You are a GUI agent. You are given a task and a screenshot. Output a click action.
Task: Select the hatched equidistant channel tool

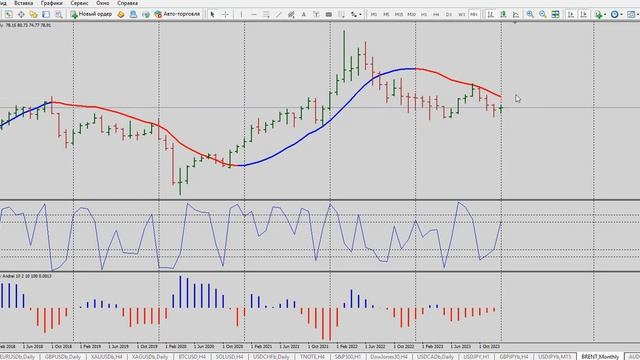[x=291, y=14]
